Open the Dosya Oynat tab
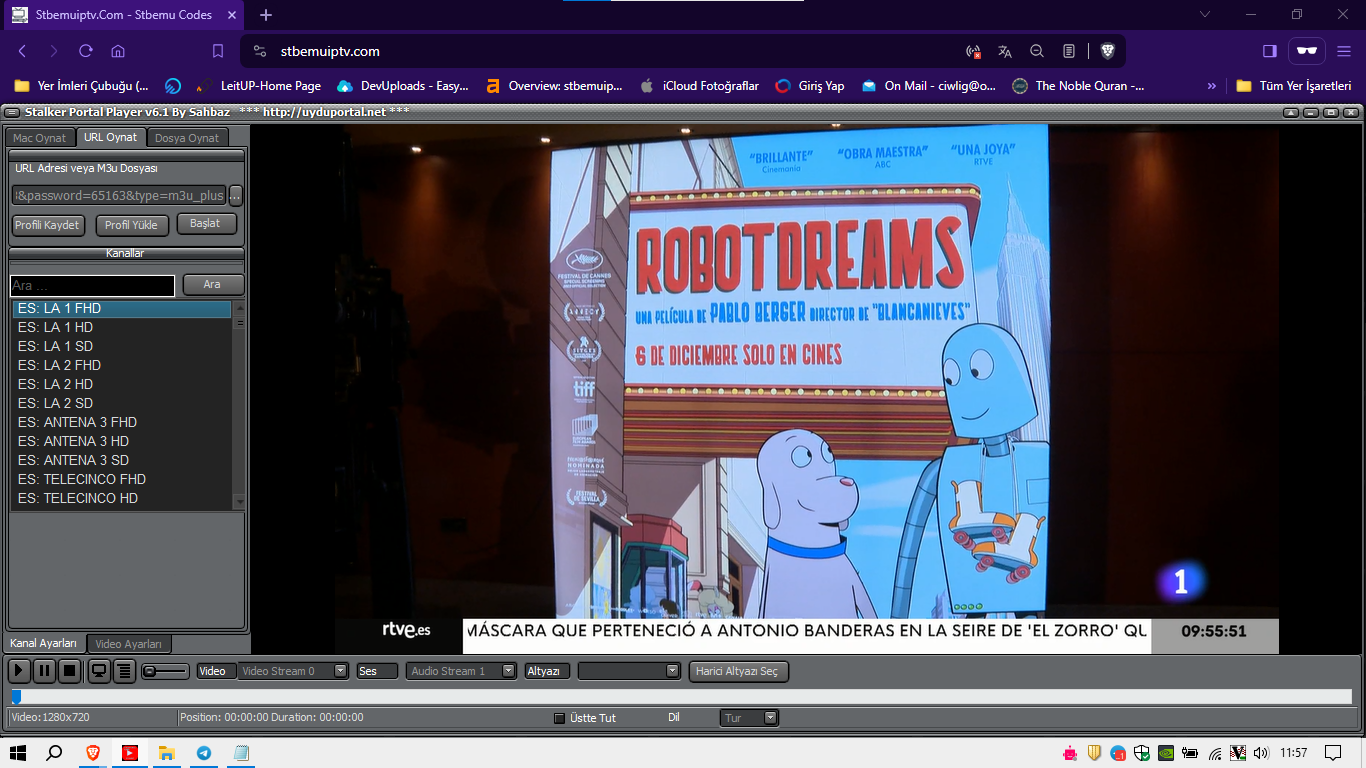This screenshot has width=1366, height=768. (x=187, y=138)
